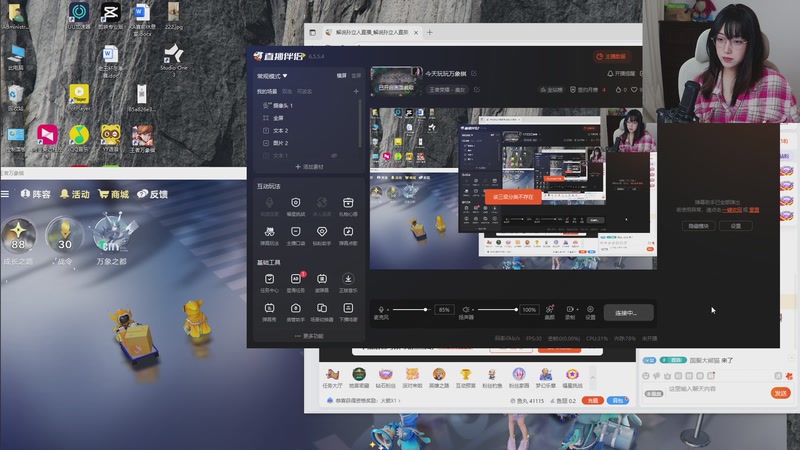Click the 美颜 beauty icon
The height and width of the screenshot is (450, 800).
click(549, 309)
